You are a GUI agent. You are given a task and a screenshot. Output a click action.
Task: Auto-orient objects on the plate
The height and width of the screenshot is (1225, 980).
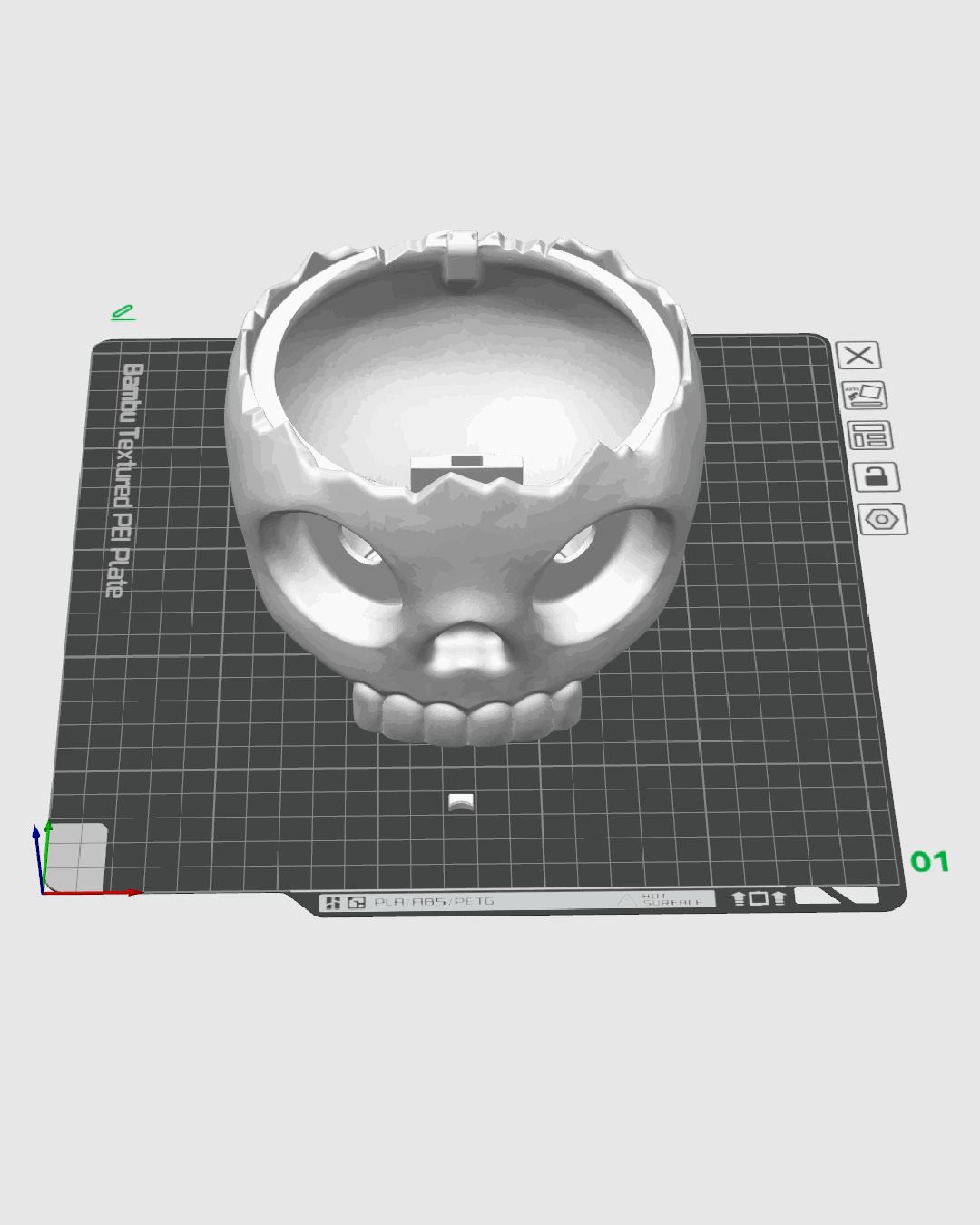(864, 395)
